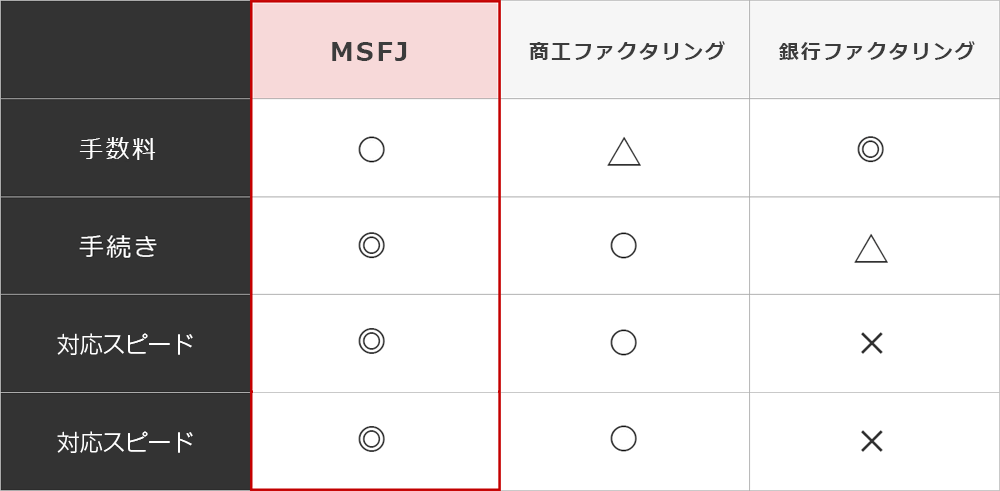This screenshot has width=1000, height=491.
Task: Click the bottom 対応スピード row label
Action: [125, 442]
